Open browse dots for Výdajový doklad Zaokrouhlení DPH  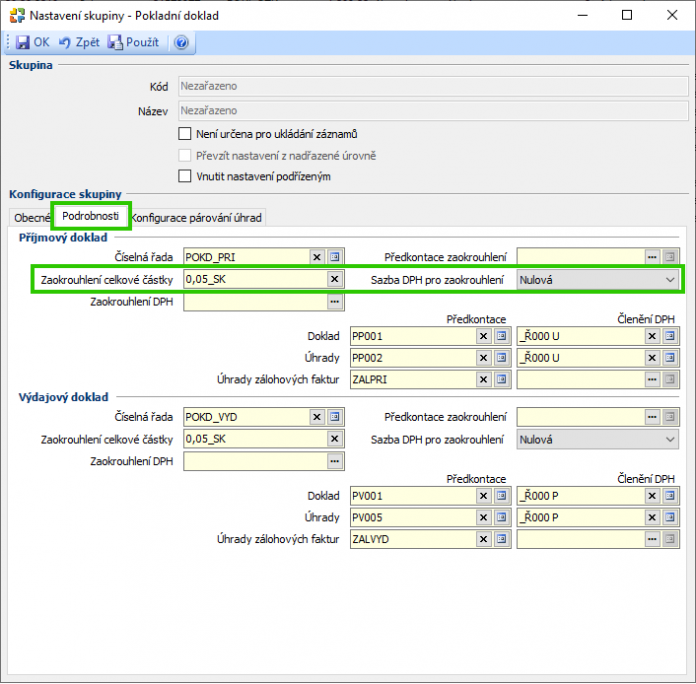(335, 462)
